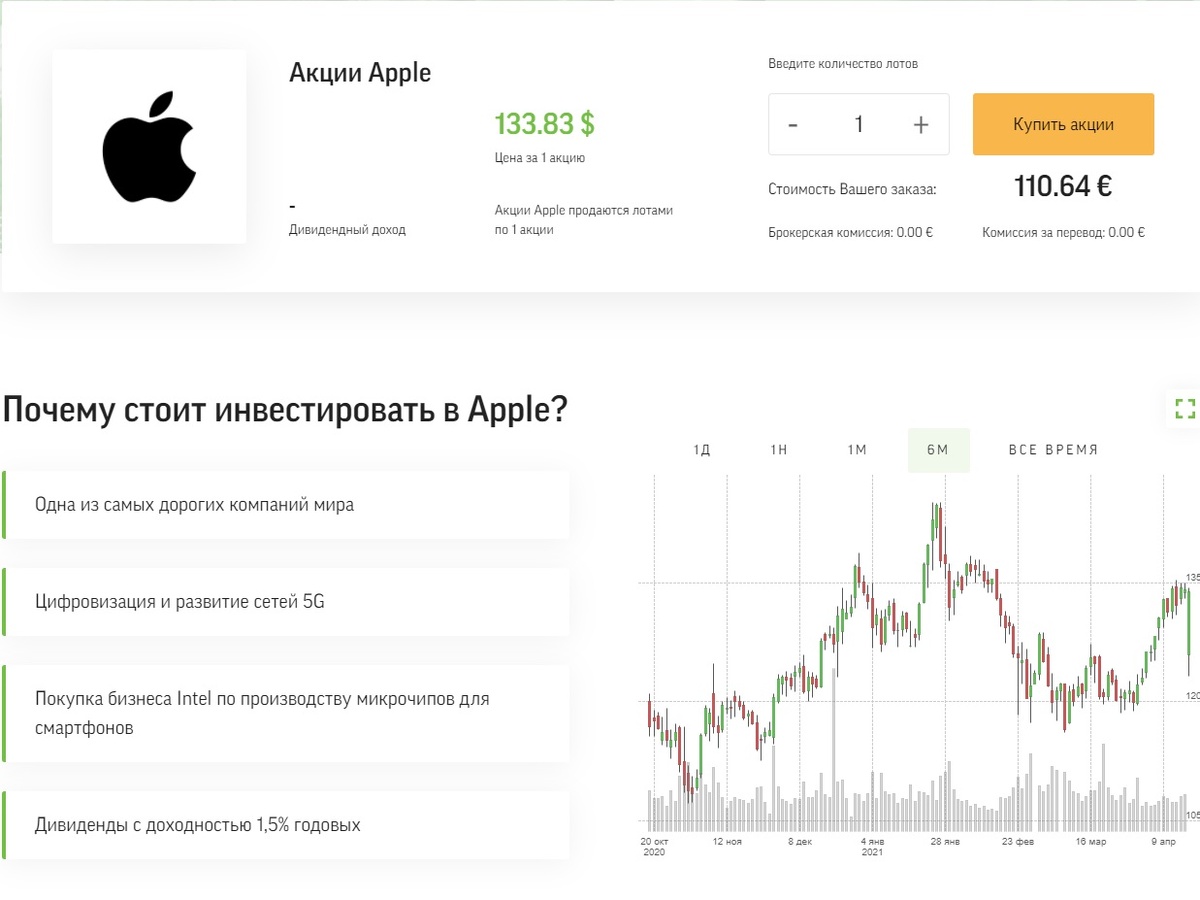
Task: Decrease lot quantity with the minus icon
Action: [793, 124]
